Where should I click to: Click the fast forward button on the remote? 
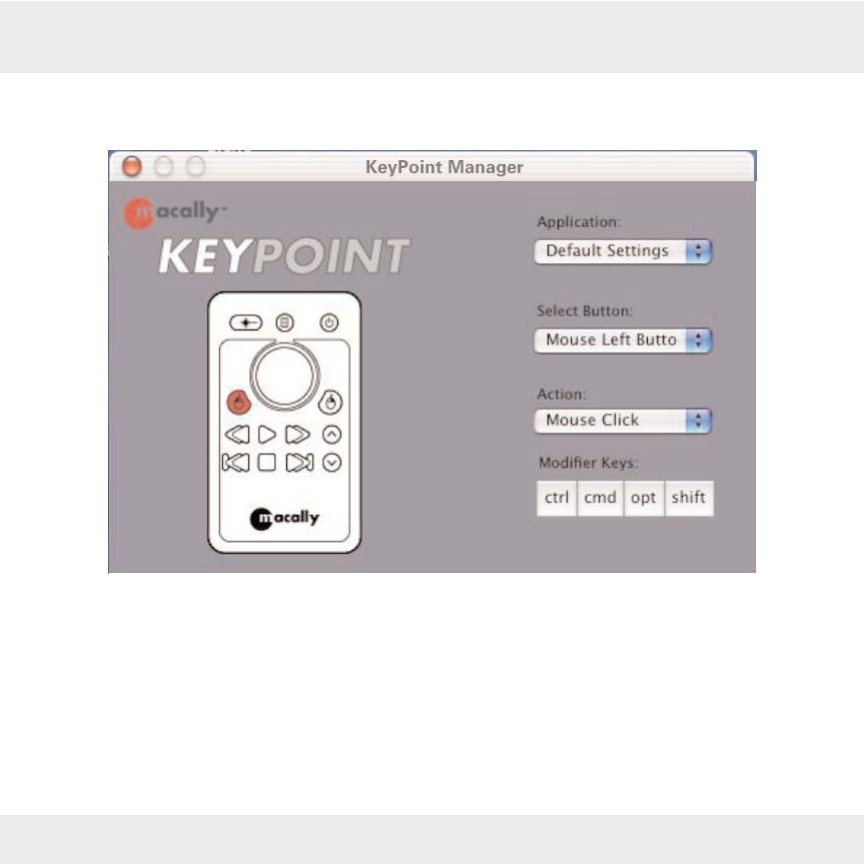point(298,435)
